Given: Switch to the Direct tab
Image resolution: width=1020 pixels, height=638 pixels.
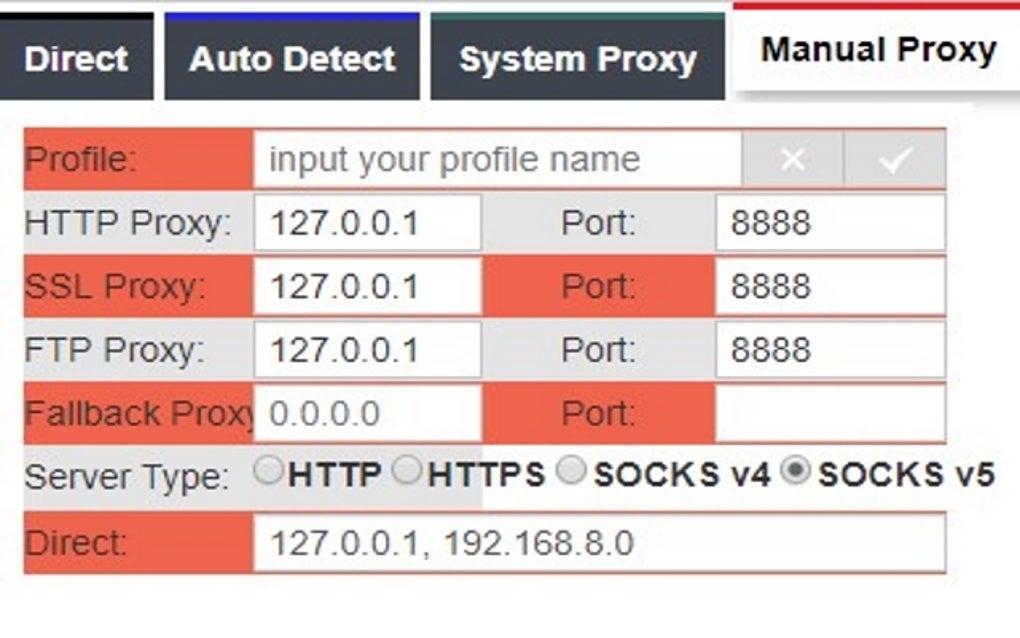Looking at the screenshot, I should click(x=76, y=58).
